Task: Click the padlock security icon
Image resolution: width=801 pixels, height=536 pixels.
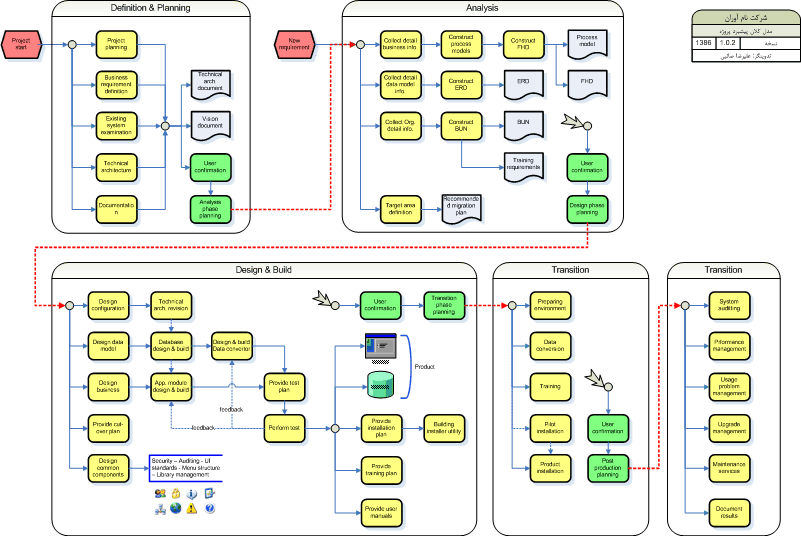Action: pyautogui.click(x=175, y=493)
